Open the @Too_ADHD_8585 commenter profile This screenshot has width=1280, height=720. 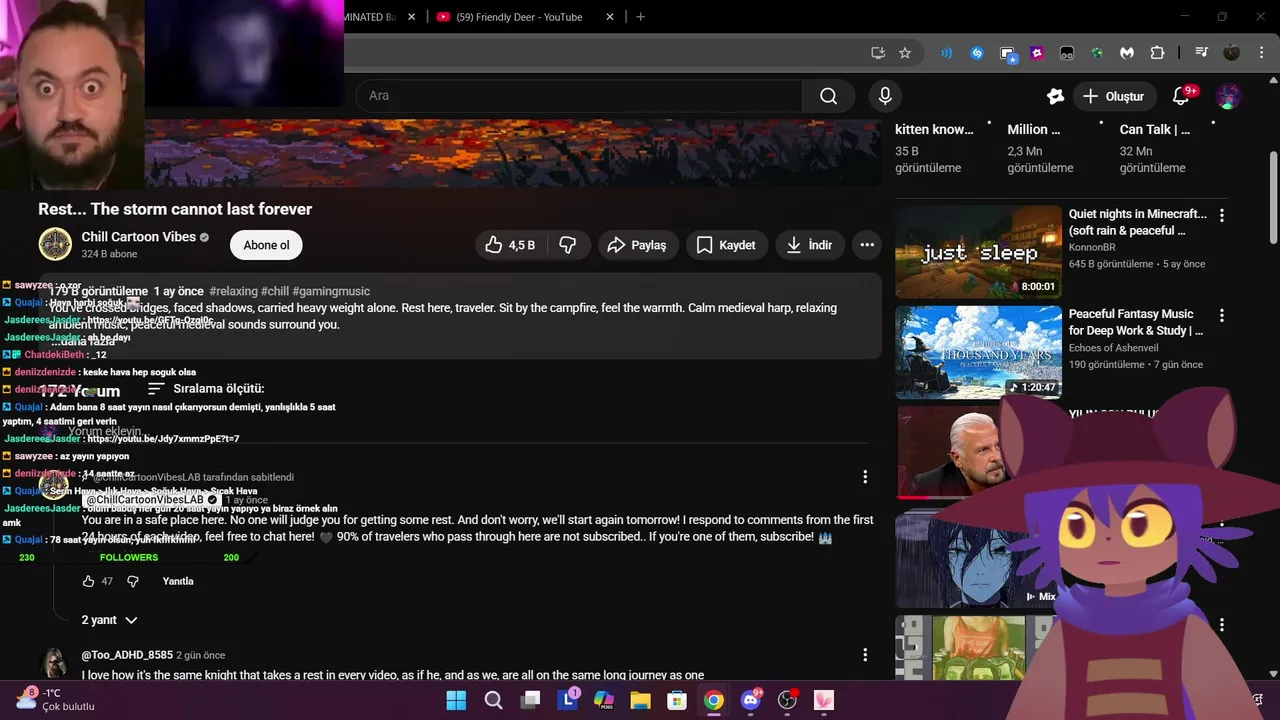point(127,655)
